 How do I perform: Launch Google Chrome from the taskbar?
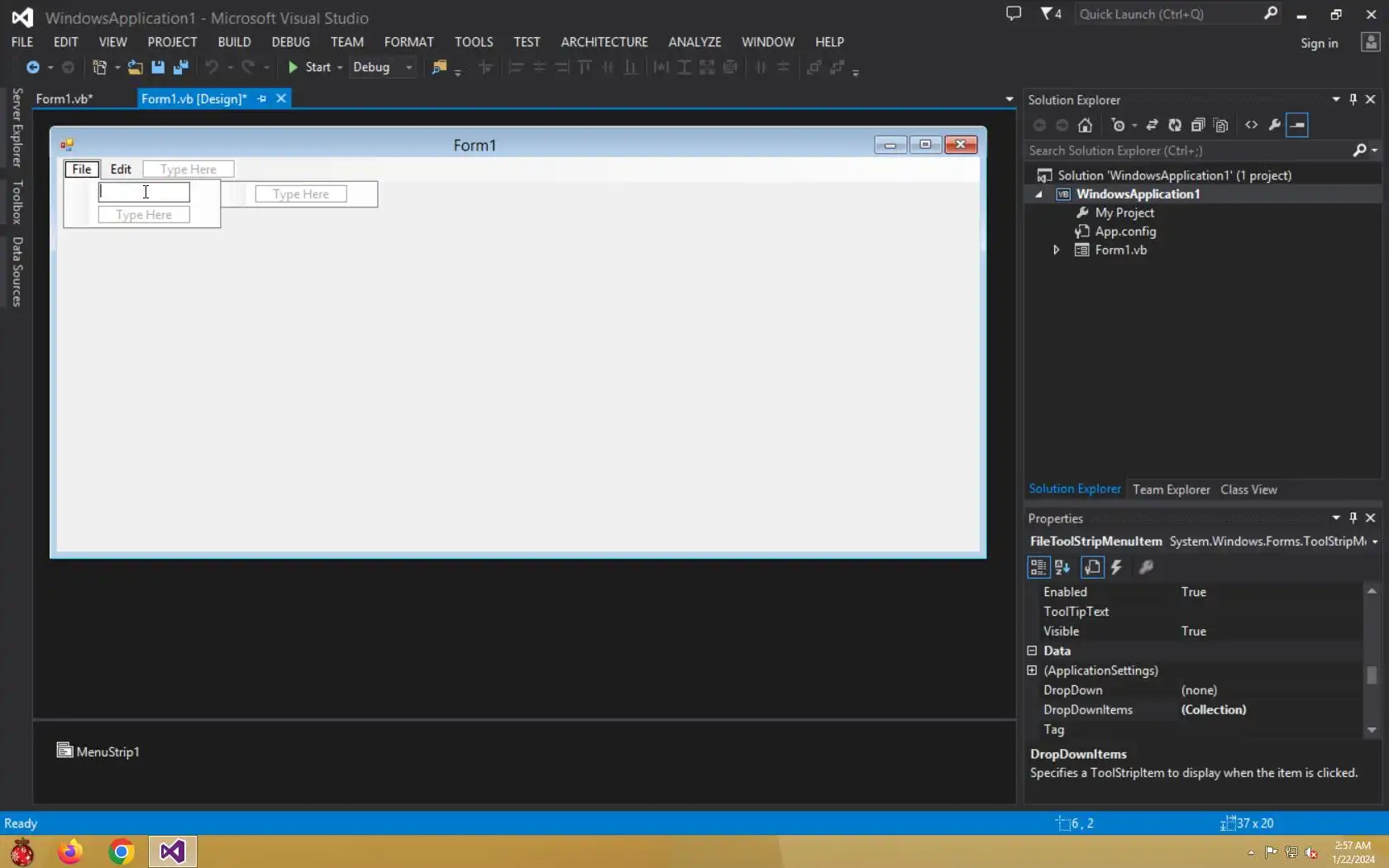pos(121,851)
